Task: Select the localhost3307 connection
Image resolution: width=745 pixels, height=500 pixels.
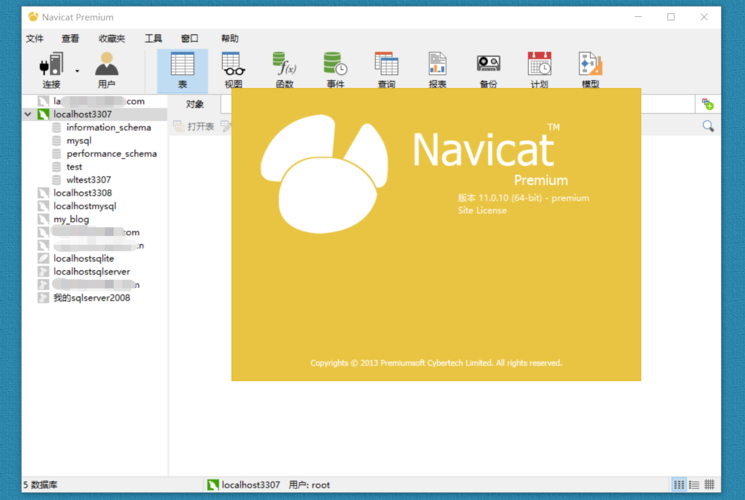Action: coord(83,114)
